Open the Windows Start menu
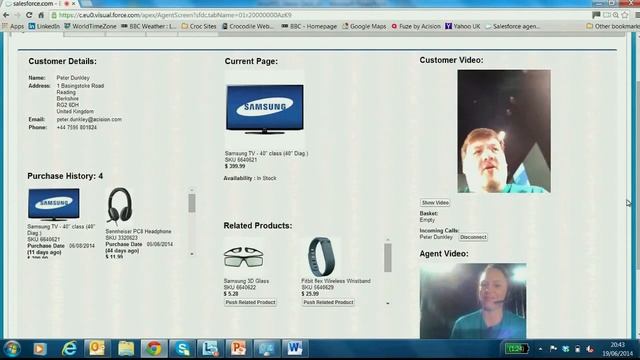640x360 pixels. pos(12,349)
